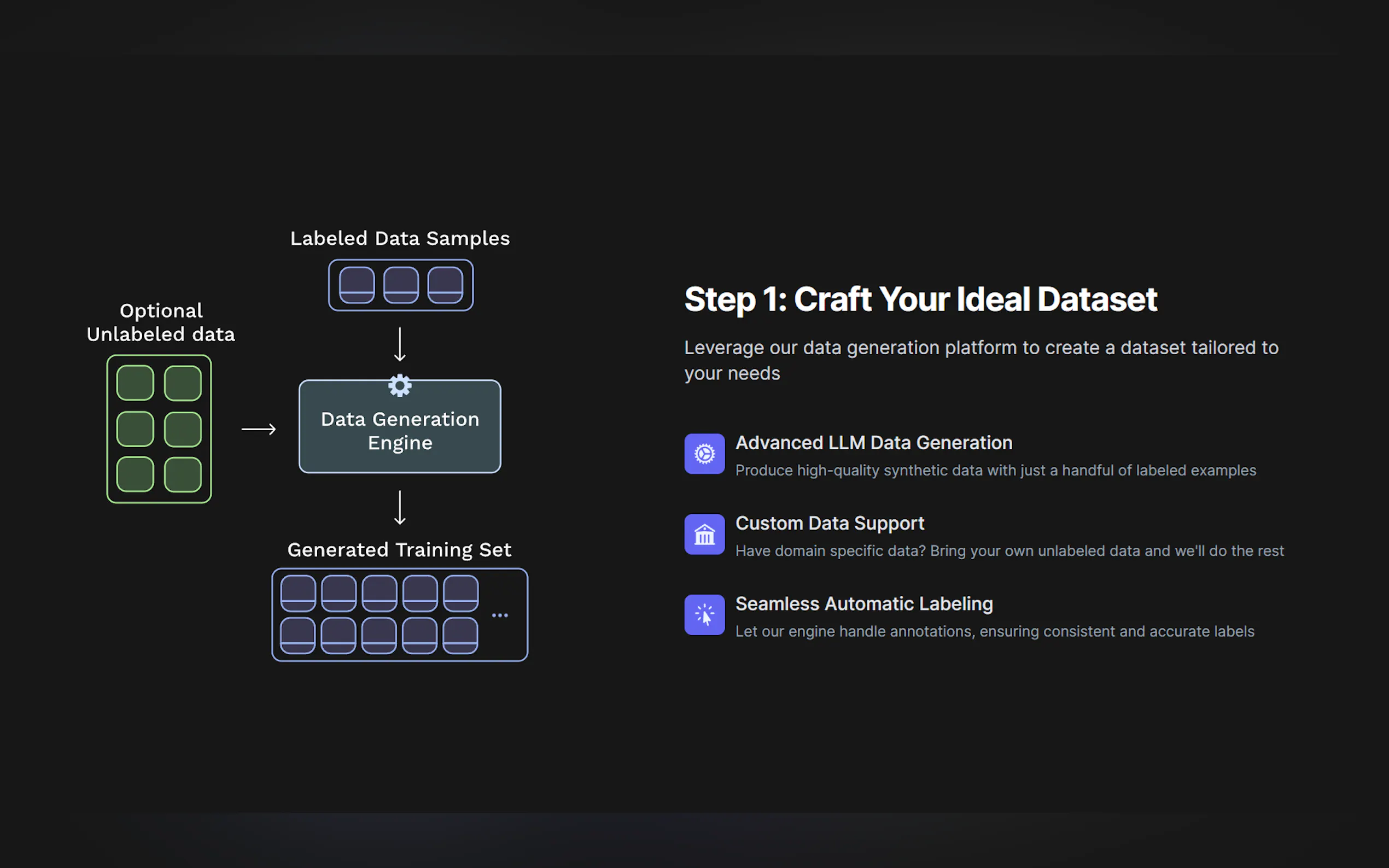1389x868 pixels.
Task: Click the Advanced LLM Data Generation icon
Action: [704, 454]
